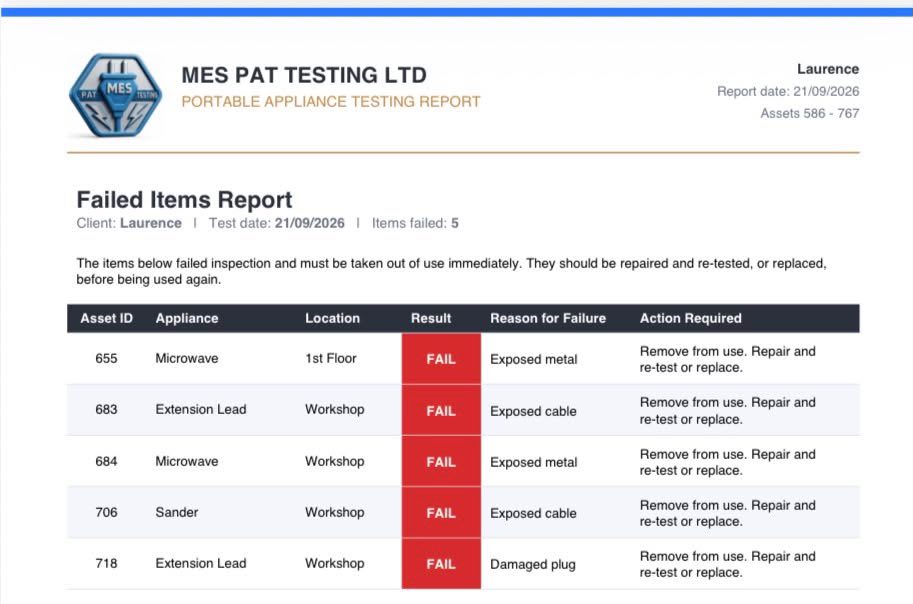Click the 'Reason for Failure' column header
Screen dimensions: 913x604
click(x=548, y=319)
